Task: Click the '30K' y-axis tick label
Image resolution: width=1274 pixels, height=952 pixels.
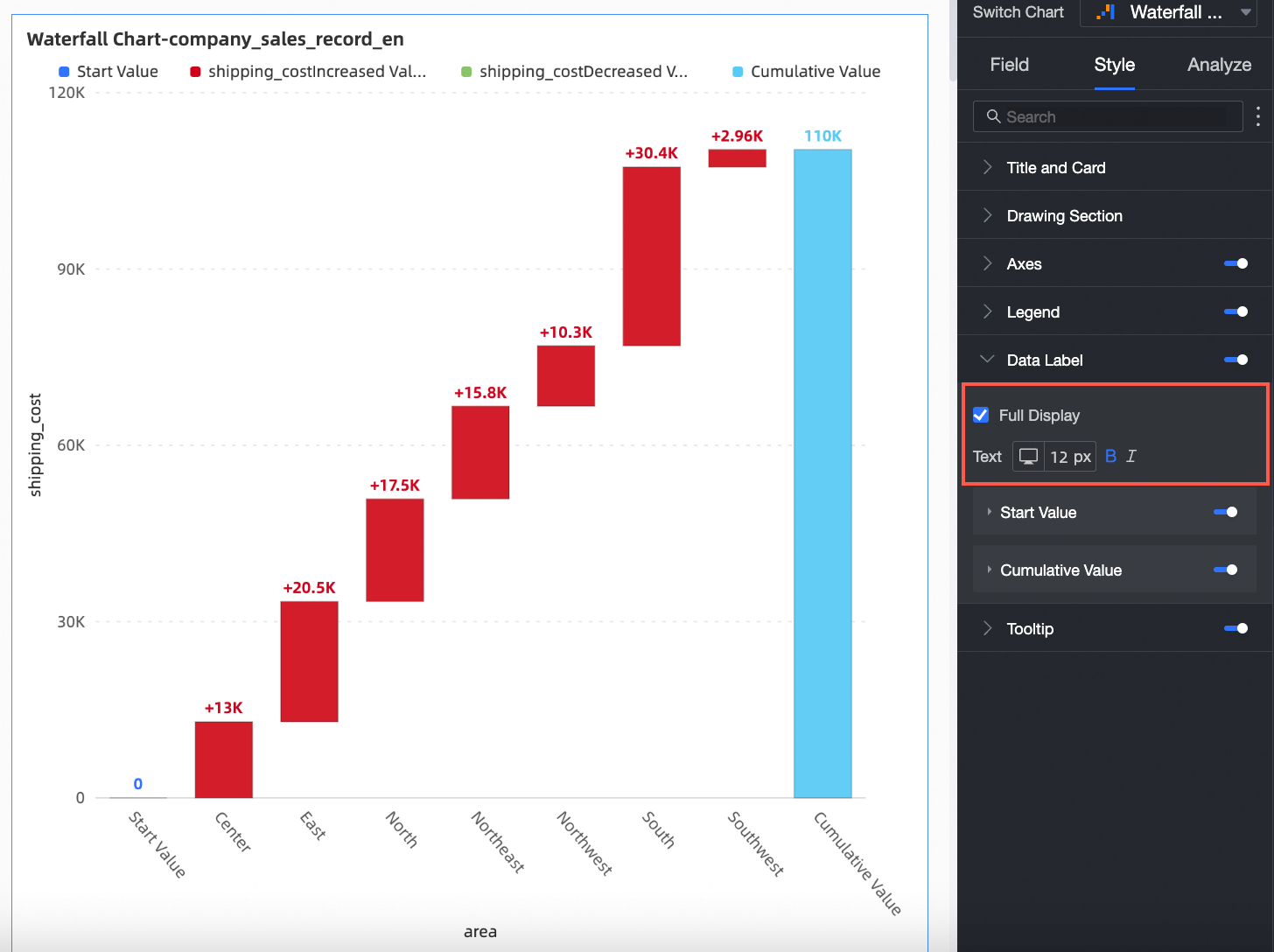Action: pyautogui.click(x=71, y=622)
